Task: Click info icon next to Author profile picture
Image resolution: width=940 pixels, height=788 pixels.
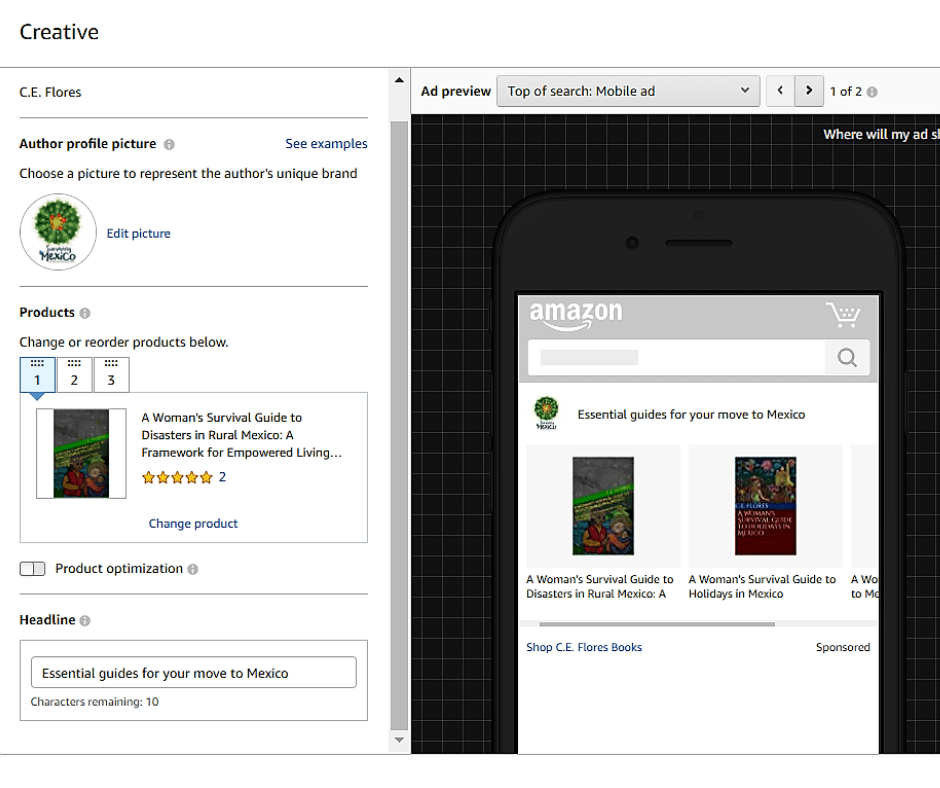Action: [169, 144]
